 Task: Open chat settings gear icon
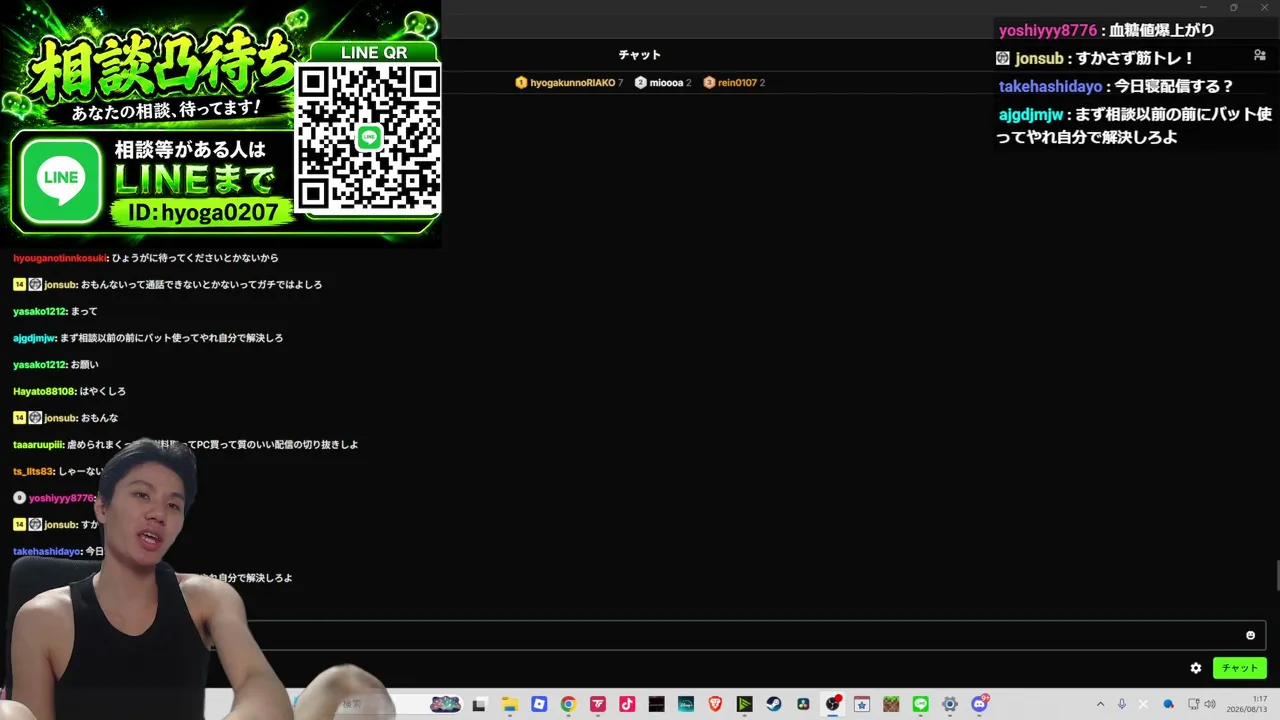(x=1196, y=668)
